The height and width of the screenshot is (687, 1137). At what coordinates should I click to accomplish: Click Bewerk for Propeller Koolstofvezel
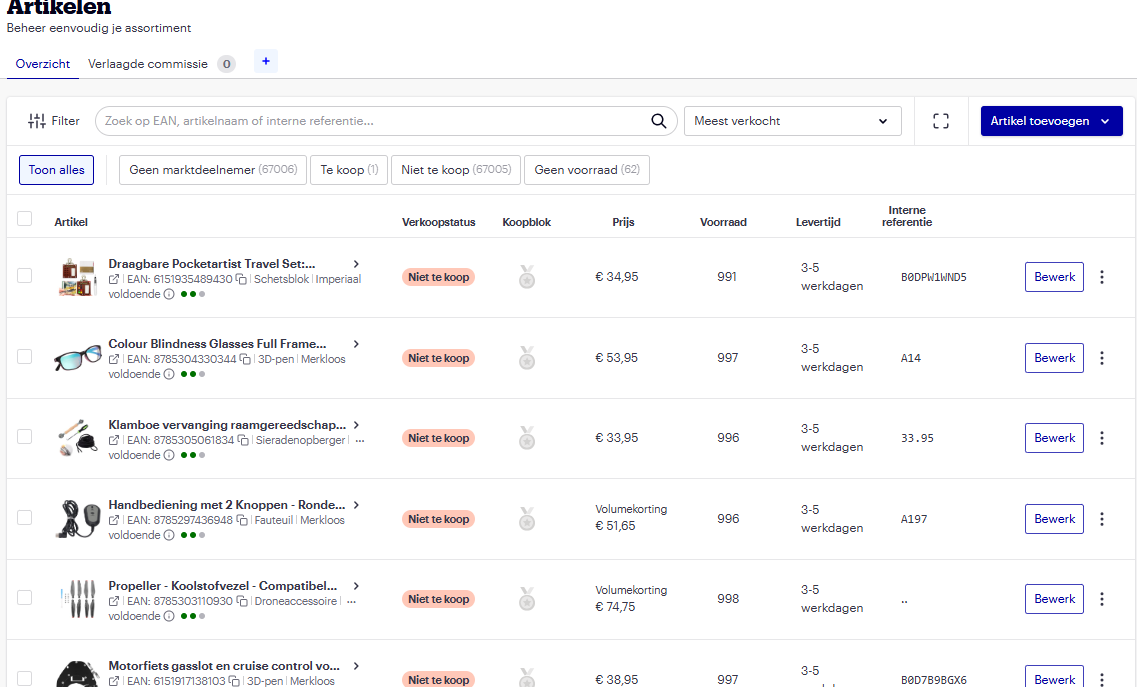tap(1054, 599)
